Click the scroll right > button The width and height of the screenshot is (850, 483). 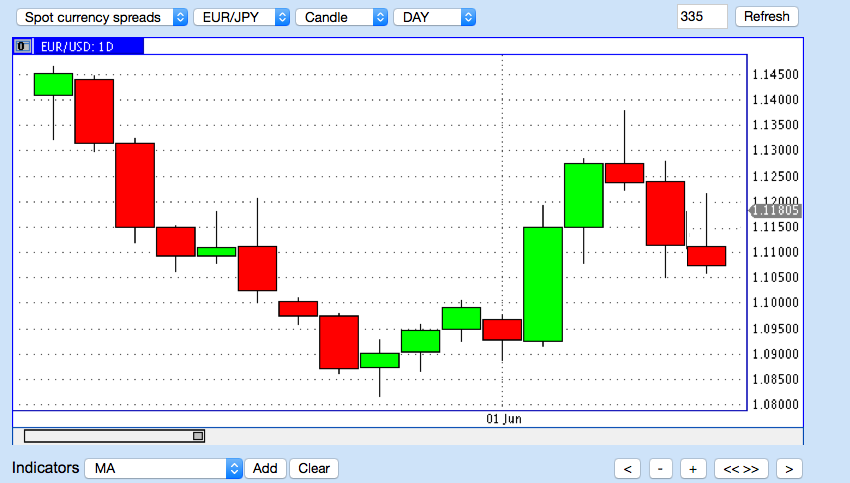789,469
